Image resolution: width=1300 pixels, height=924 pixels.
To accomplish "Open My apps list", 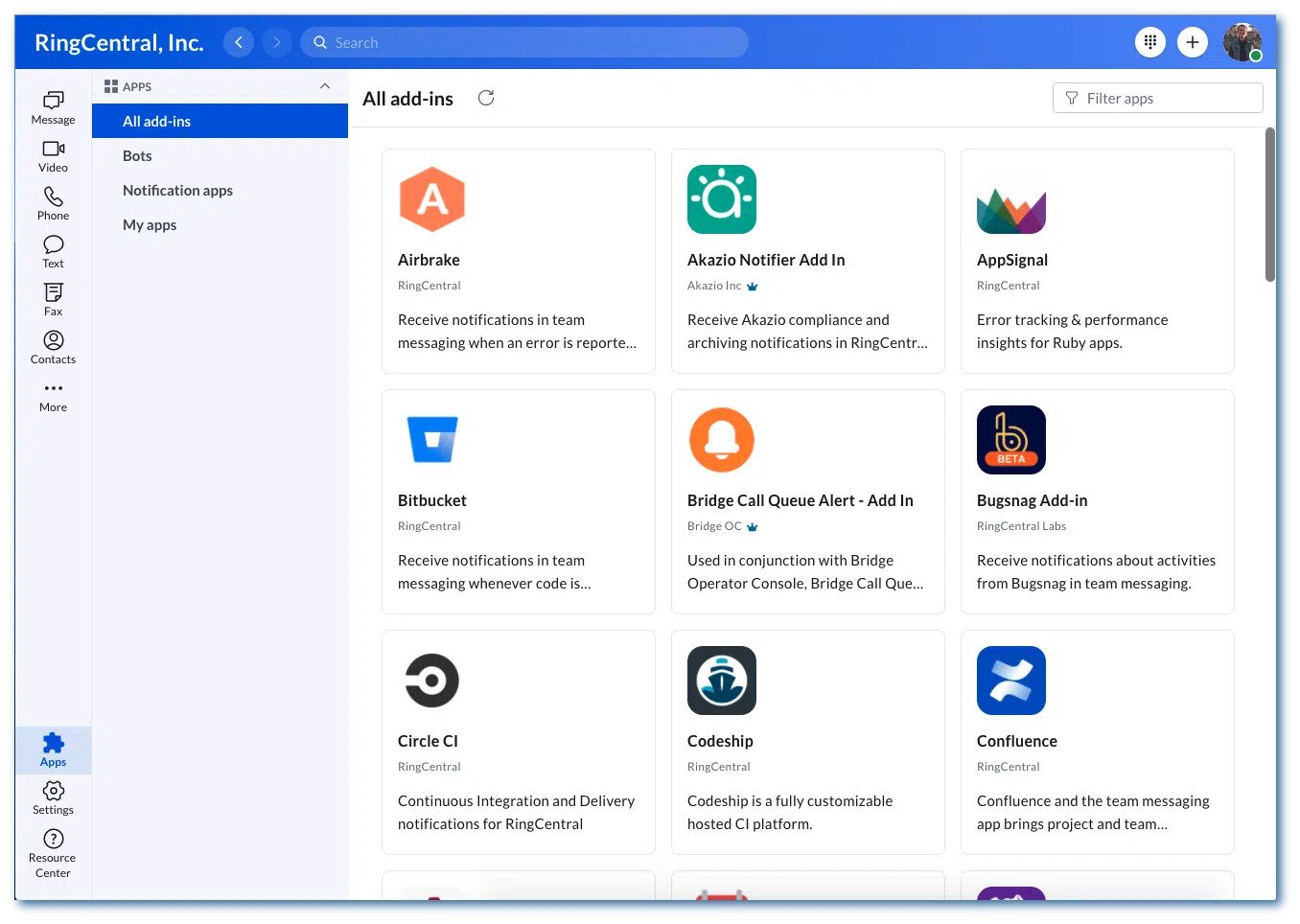I will [x=150, y=225].
